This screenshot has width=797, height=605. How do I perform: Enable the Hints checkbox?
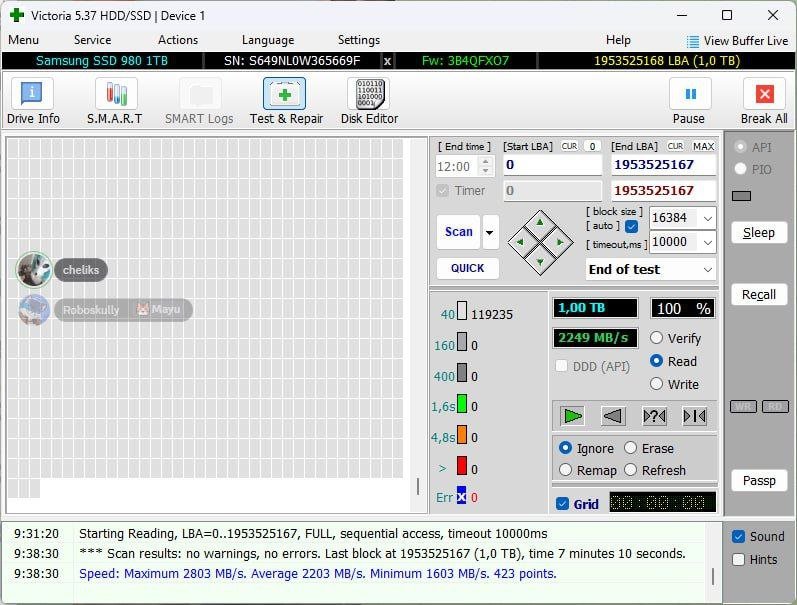[x=738, y=560]
